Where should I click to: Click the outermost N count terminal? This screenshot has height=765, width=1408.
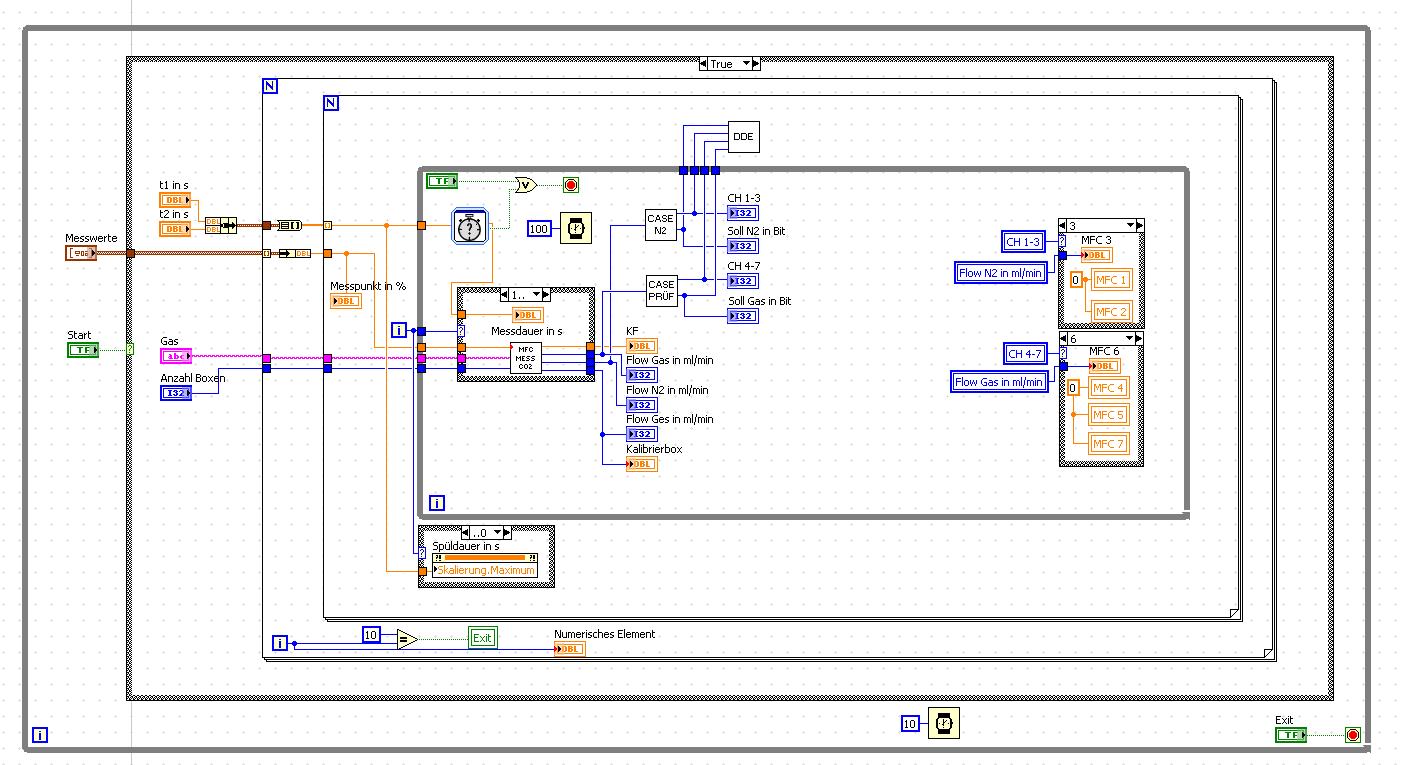pos(270,87)
